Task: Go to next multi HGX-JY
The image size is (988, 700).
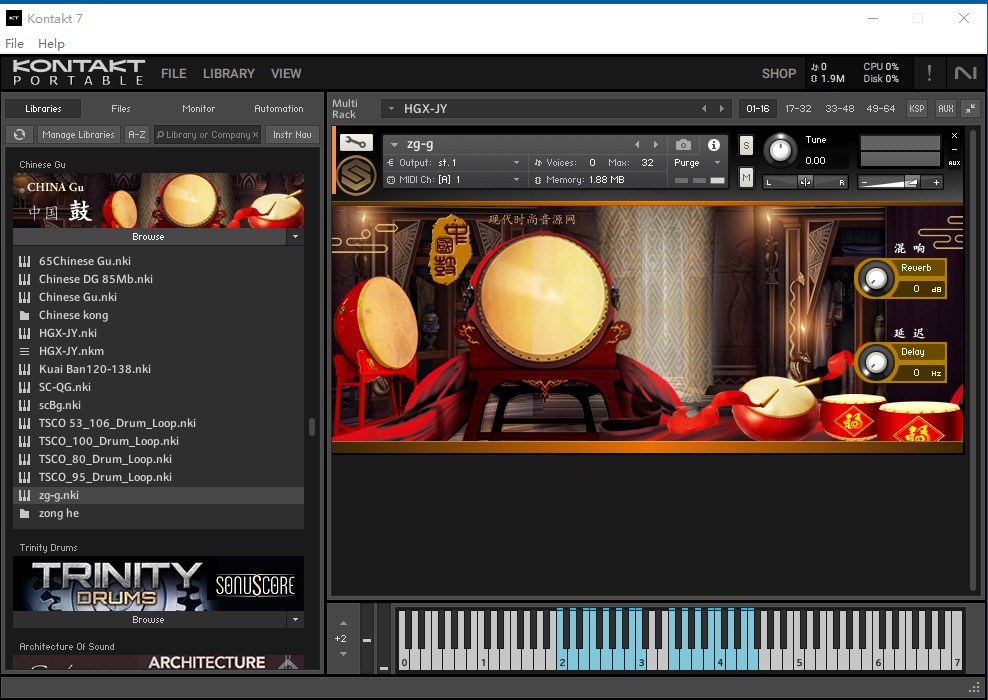Action: point(721,108)
